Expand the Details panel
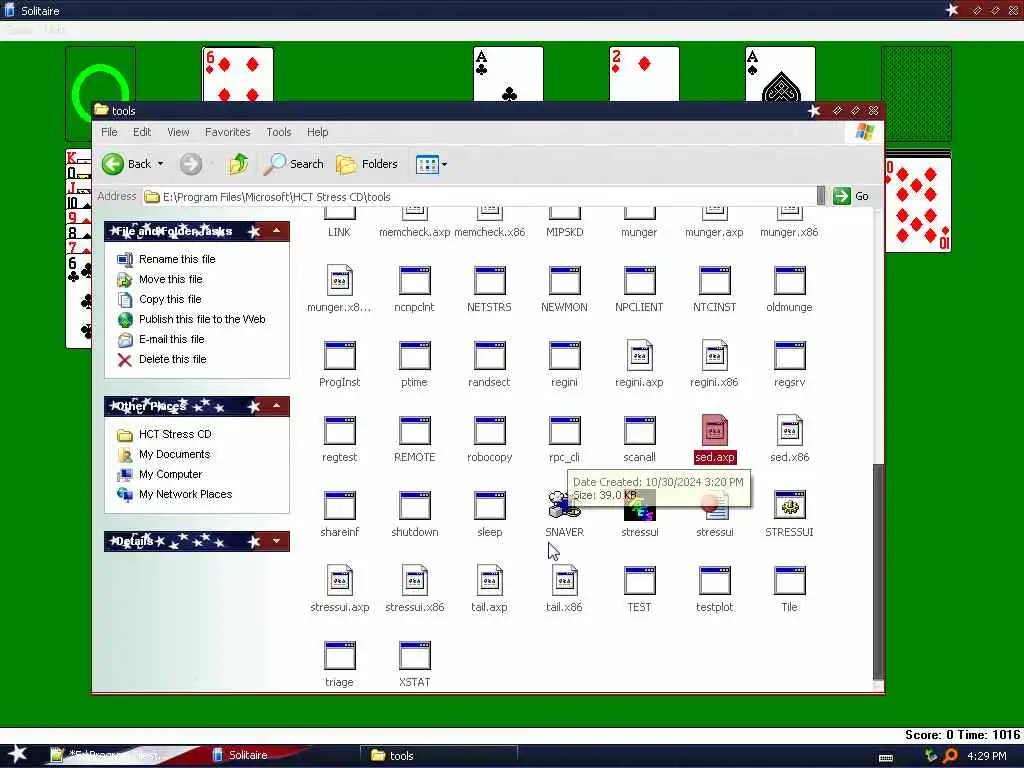The width and height of the screenshot is (1024, 768). (276, 541)
